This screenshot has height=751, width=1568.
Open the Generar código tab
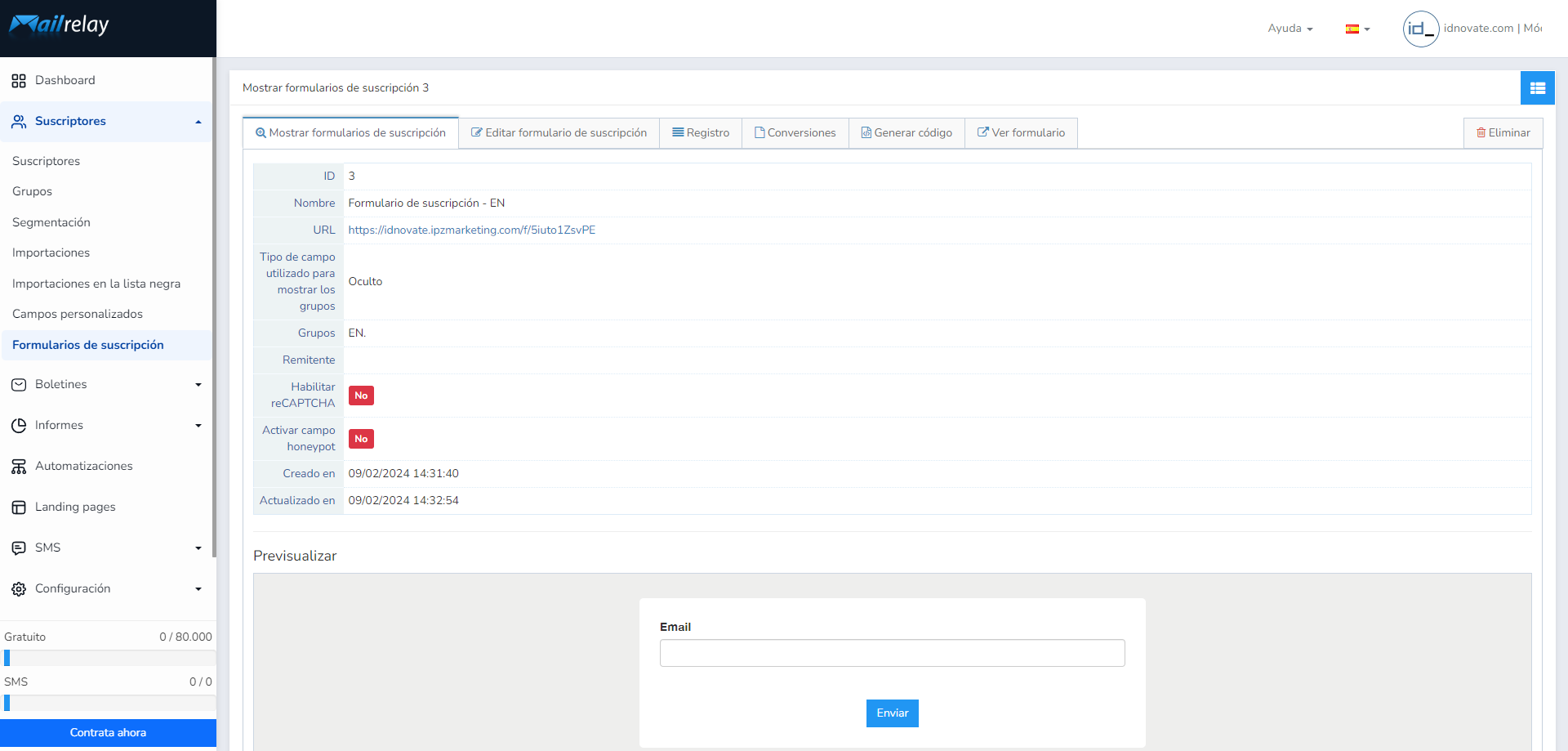(x=907, y=133)
